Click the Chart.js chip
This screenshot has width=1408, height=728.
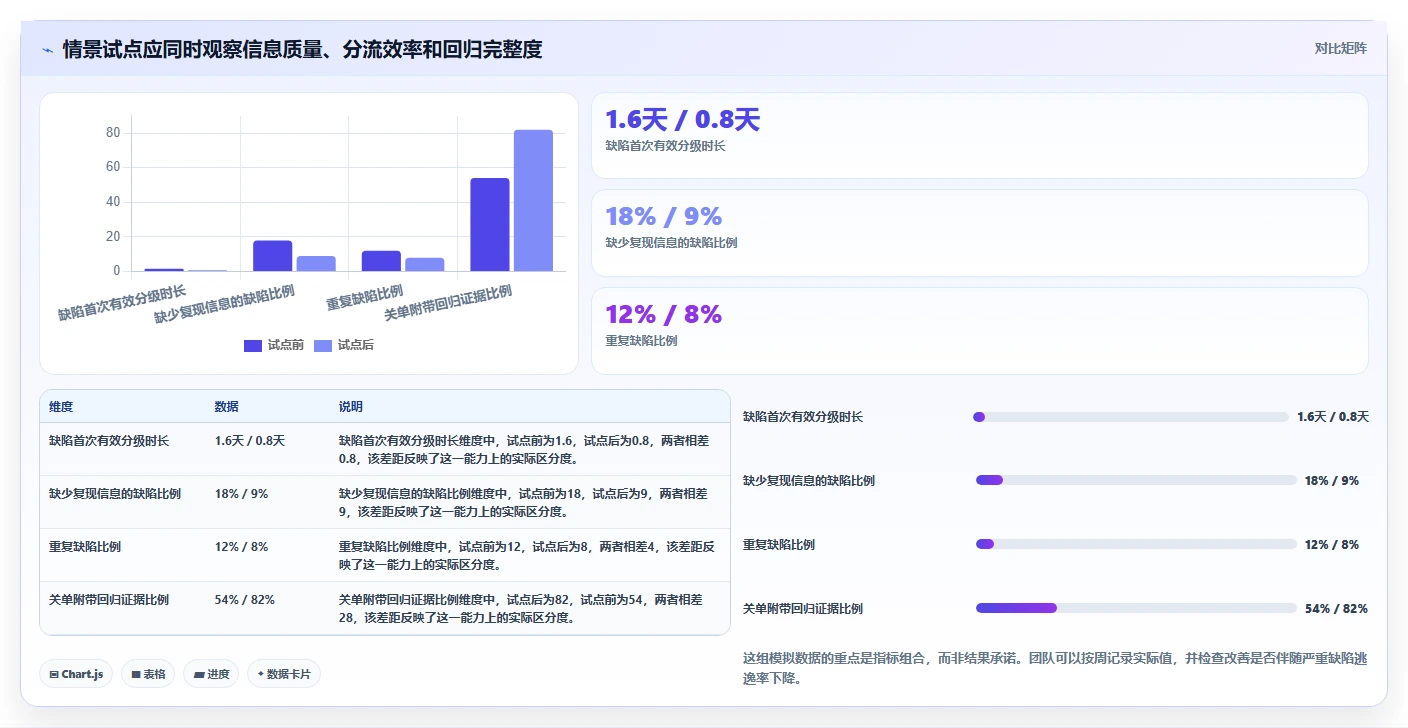[77, 674]
